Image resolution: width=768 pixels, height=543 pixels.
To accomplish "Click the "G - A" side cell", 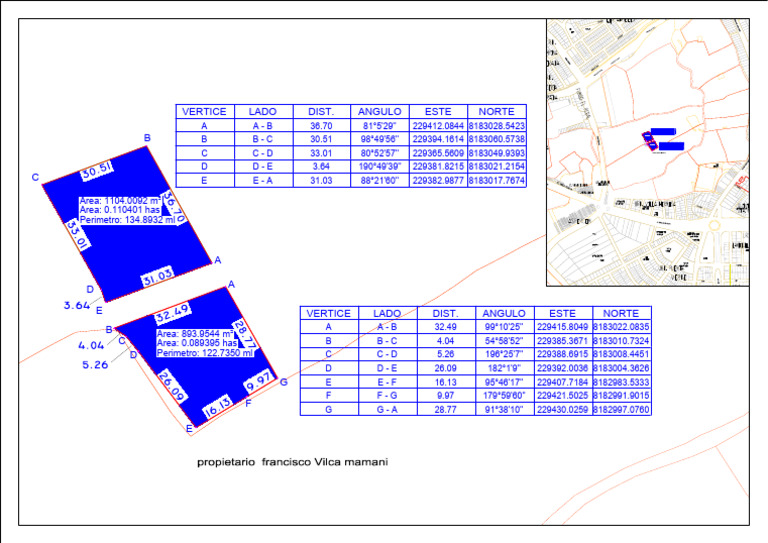I will coord(387,410).
